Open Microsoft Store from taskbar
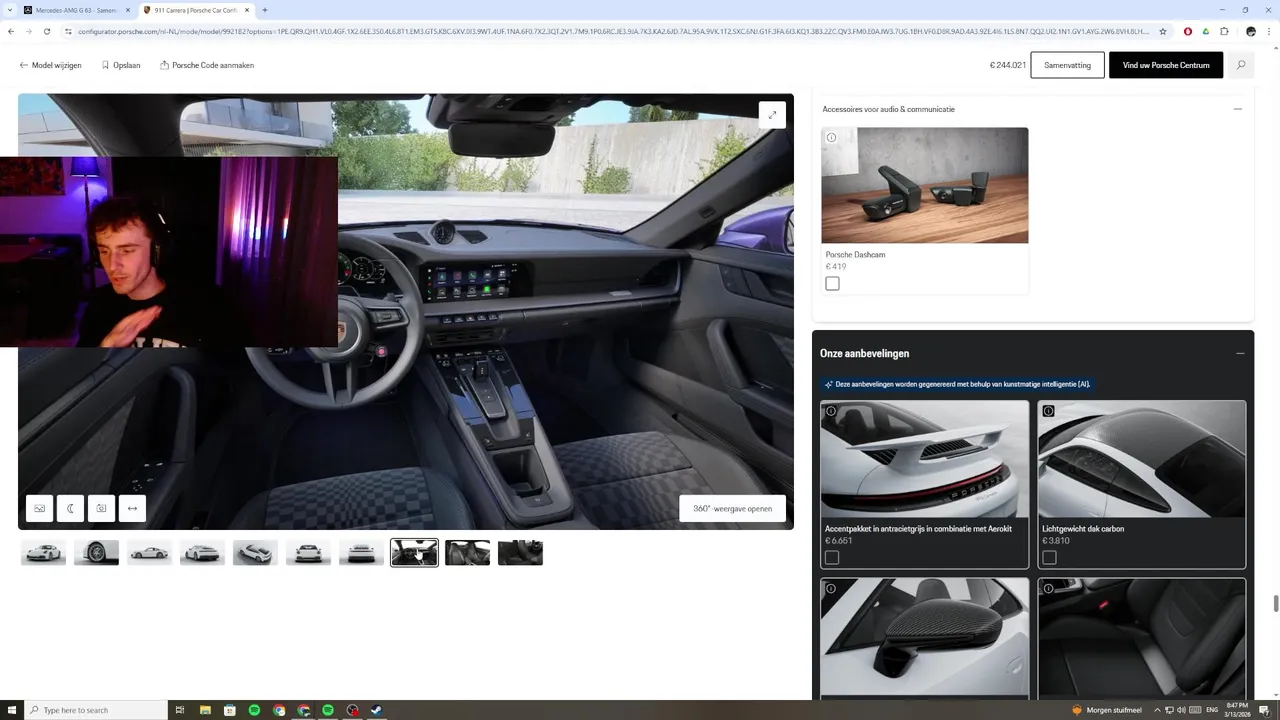This screenshot has width=1280, height=720. coord(230,710)
